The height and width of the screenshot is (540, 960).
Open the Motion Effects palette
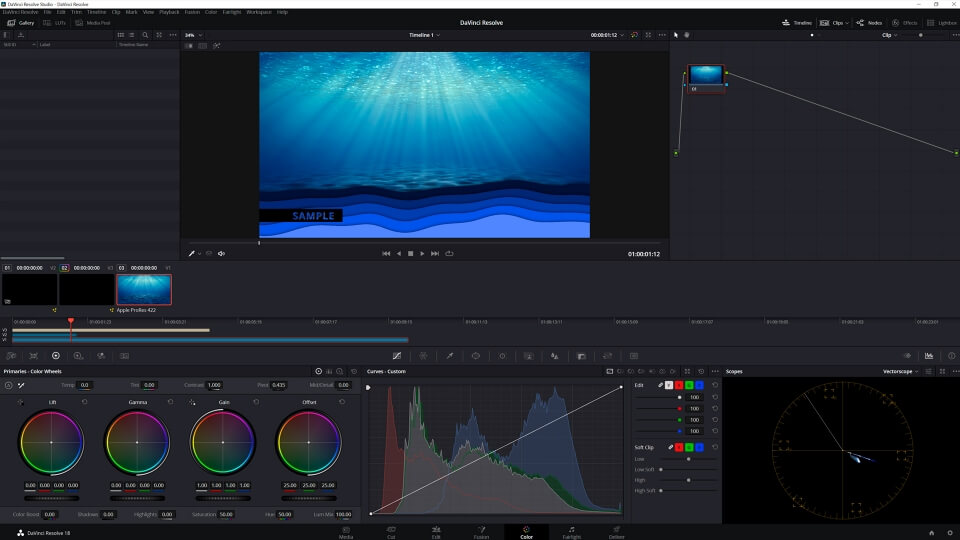(x=124, y=356)
